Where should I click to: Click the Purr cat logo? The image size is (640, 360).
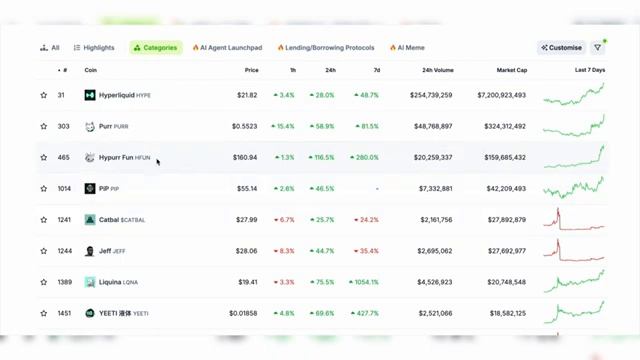coord(90,126)
